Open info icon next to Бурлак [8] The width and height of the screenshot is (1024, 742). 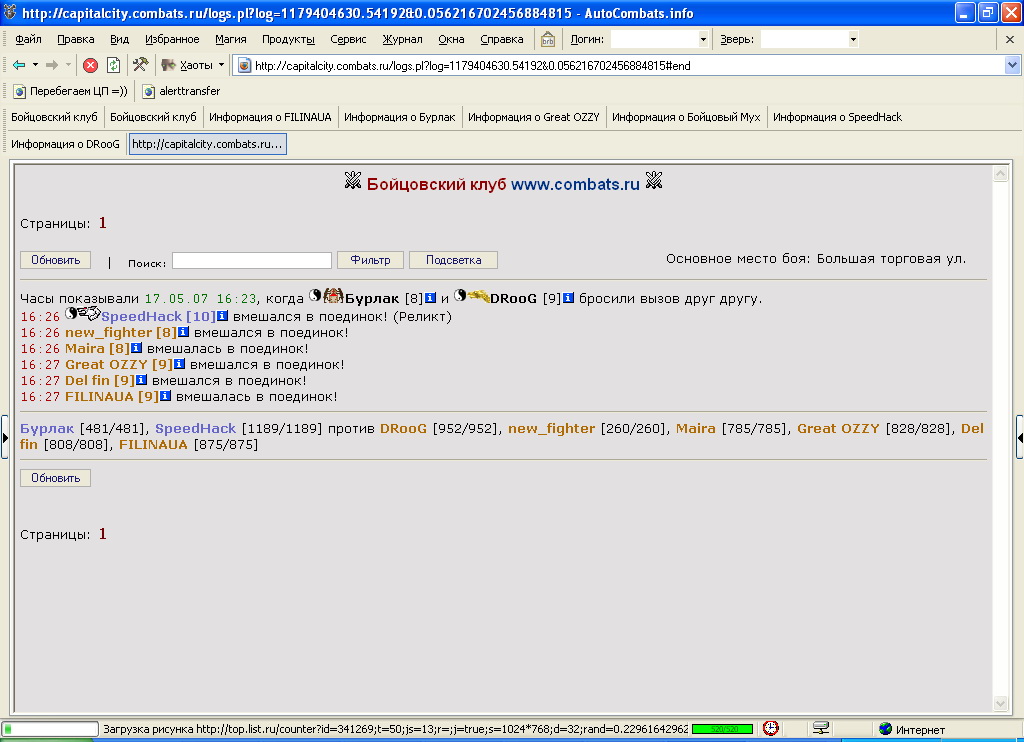[430, 298]
